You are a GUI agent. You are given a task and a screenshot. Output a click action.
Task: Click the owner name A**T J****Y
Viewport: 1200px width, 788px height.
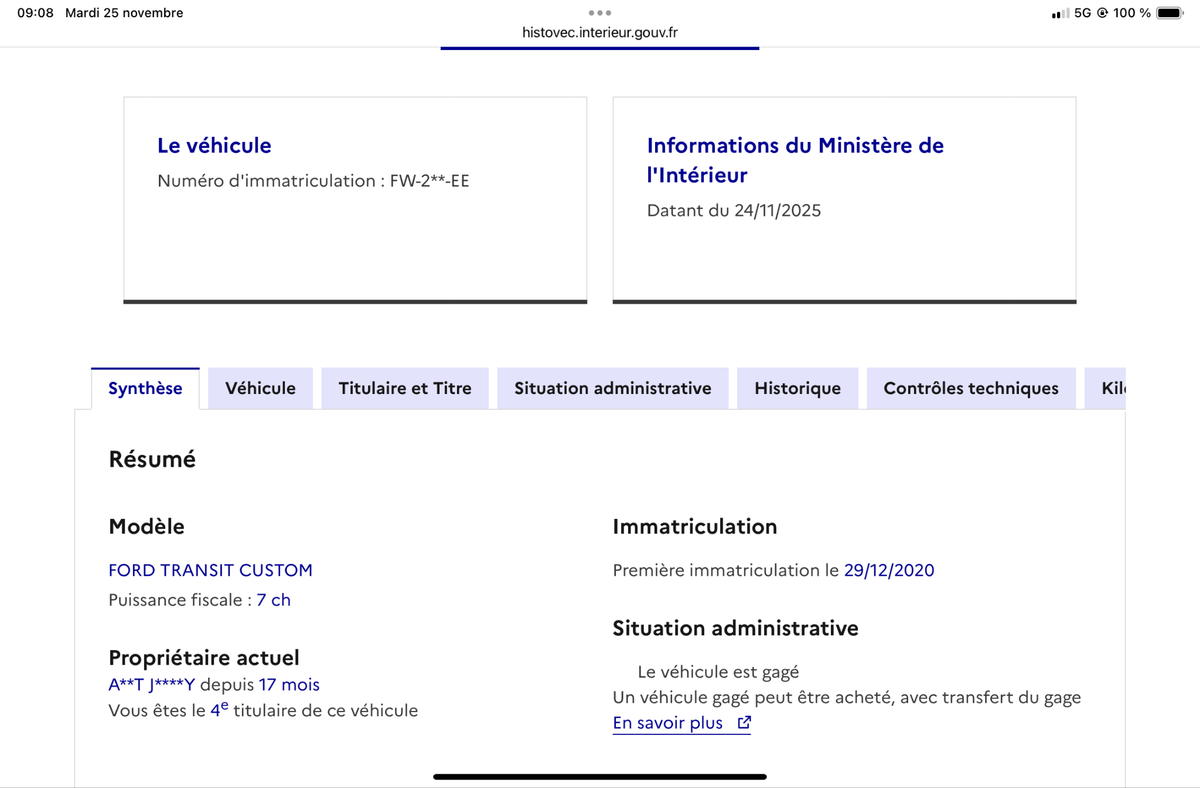point(152,685)
